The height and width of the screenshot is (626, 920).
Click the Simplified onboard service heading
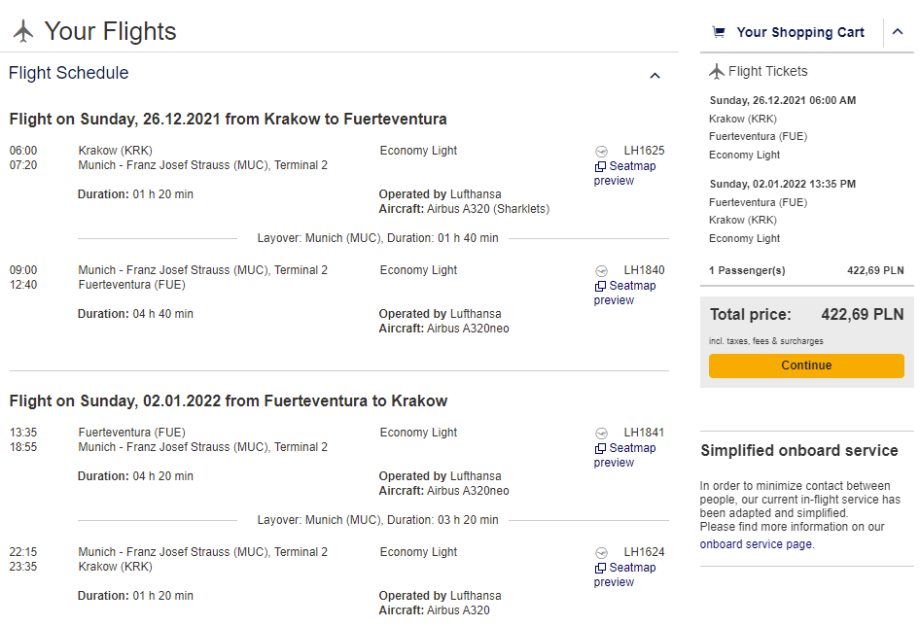799,450
